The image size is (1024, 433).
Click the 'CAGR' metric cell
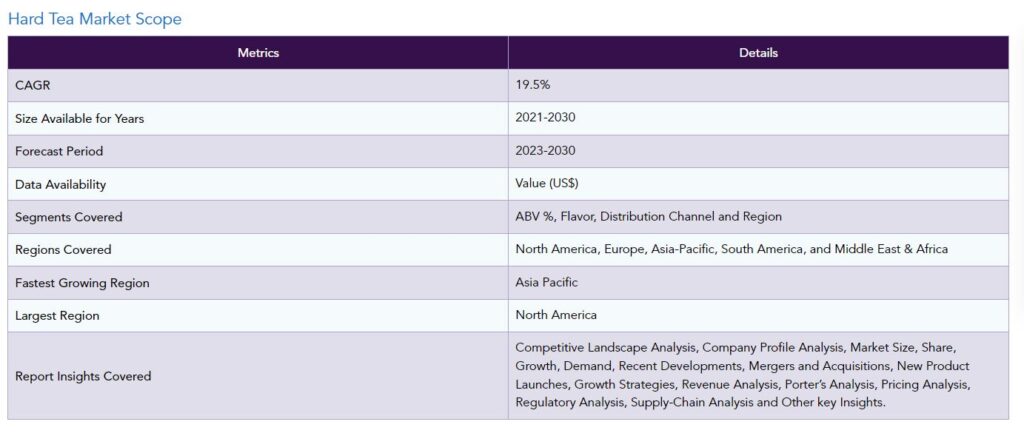tap(258, 86)
